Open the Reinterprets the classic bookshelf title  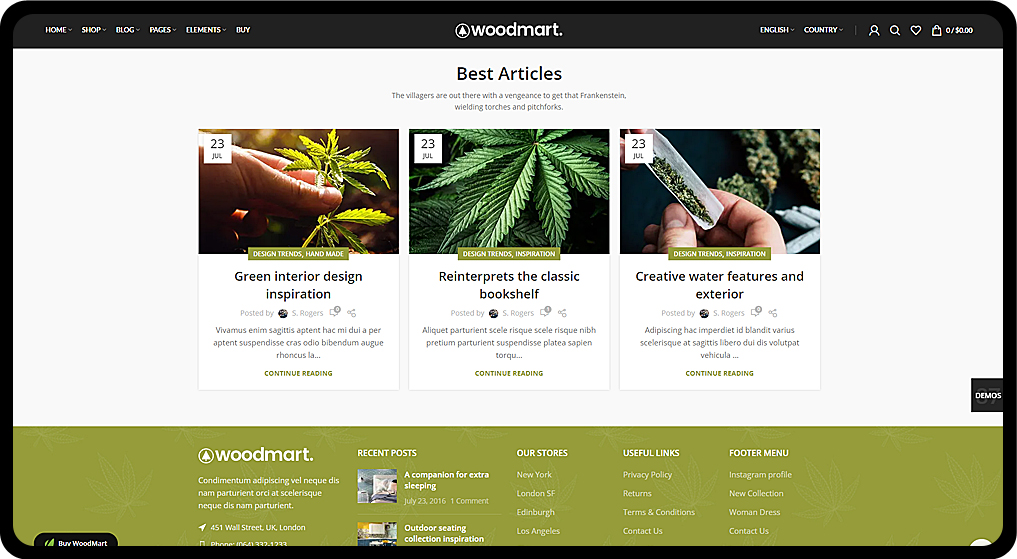coord(509,285)
